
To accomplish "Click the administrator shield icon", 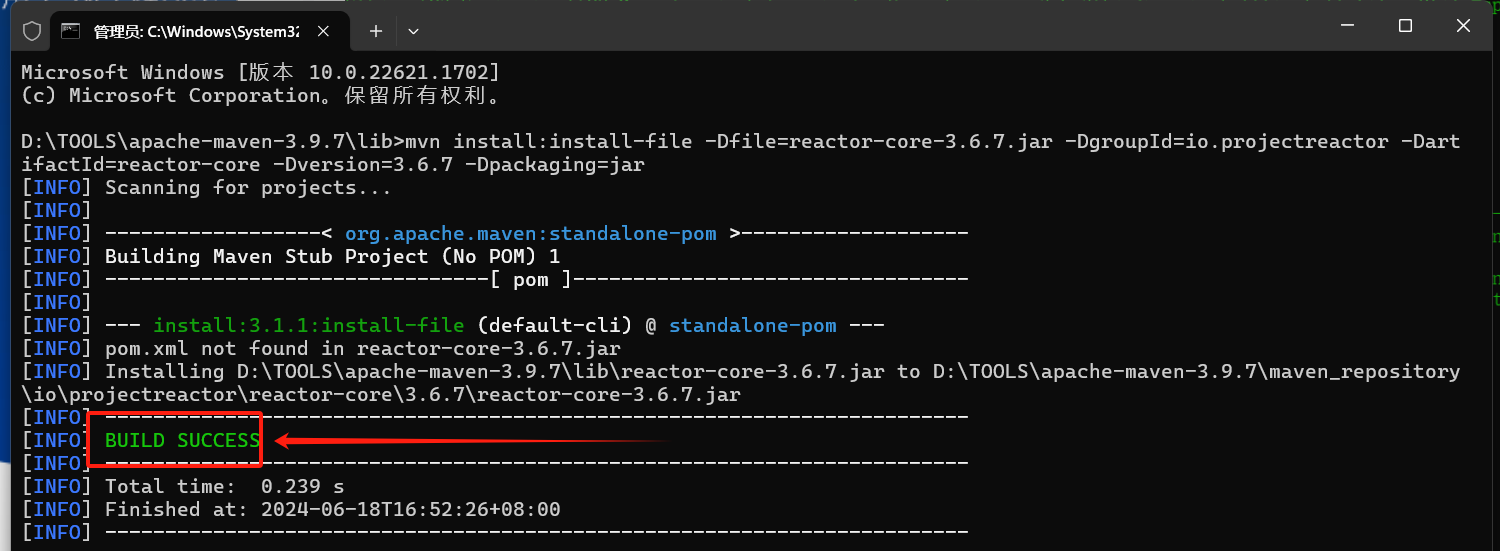I will [x=32, y=31].
